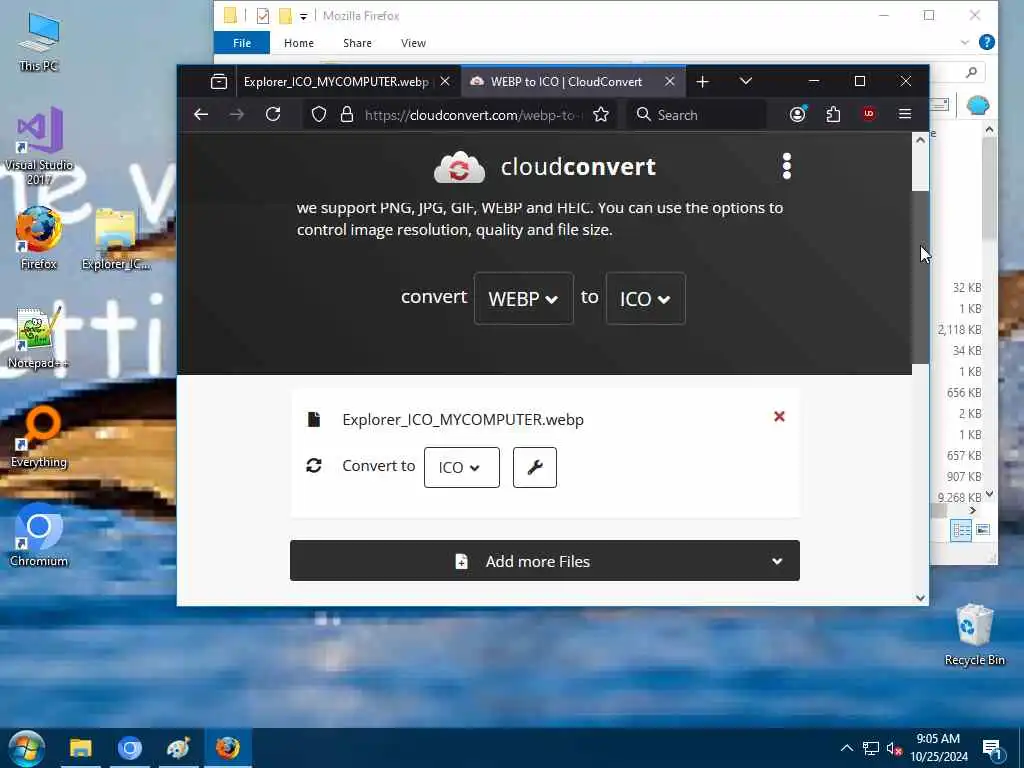Image resolution: width=1024 pixels, height=768 pixels.
Task: Open Firefox tracking protection shield
Action: tap(319, 115)
